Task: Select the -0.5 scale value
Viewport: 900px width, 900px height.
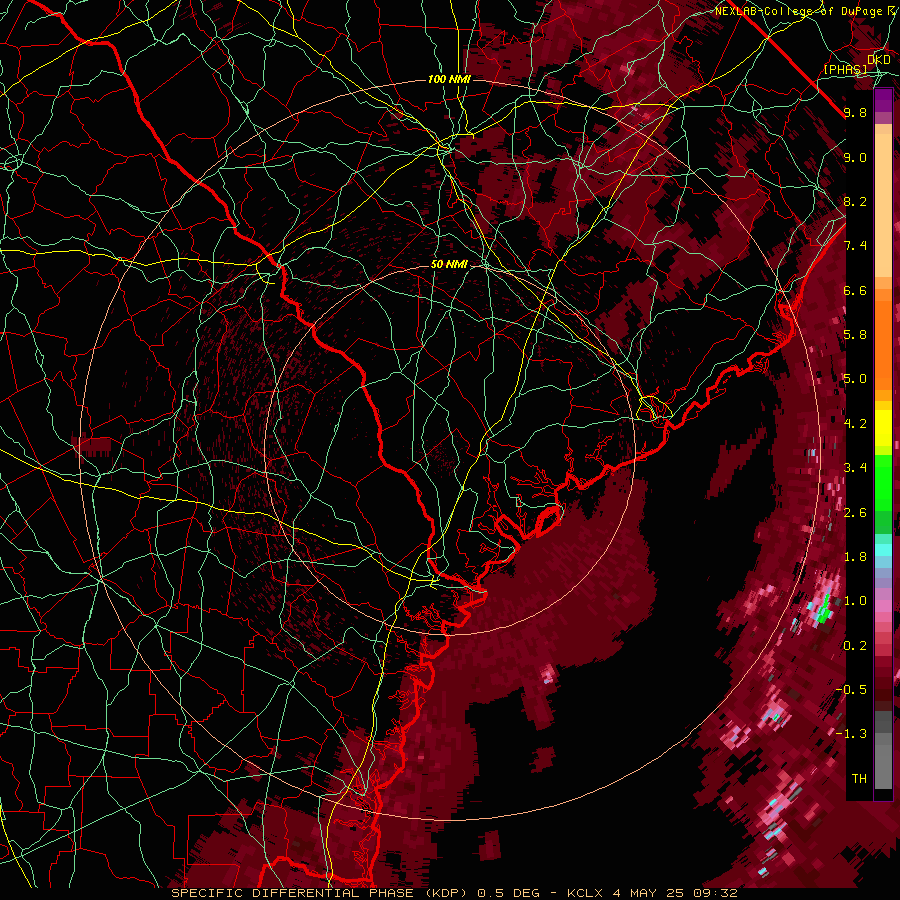Action: (851, 690)
